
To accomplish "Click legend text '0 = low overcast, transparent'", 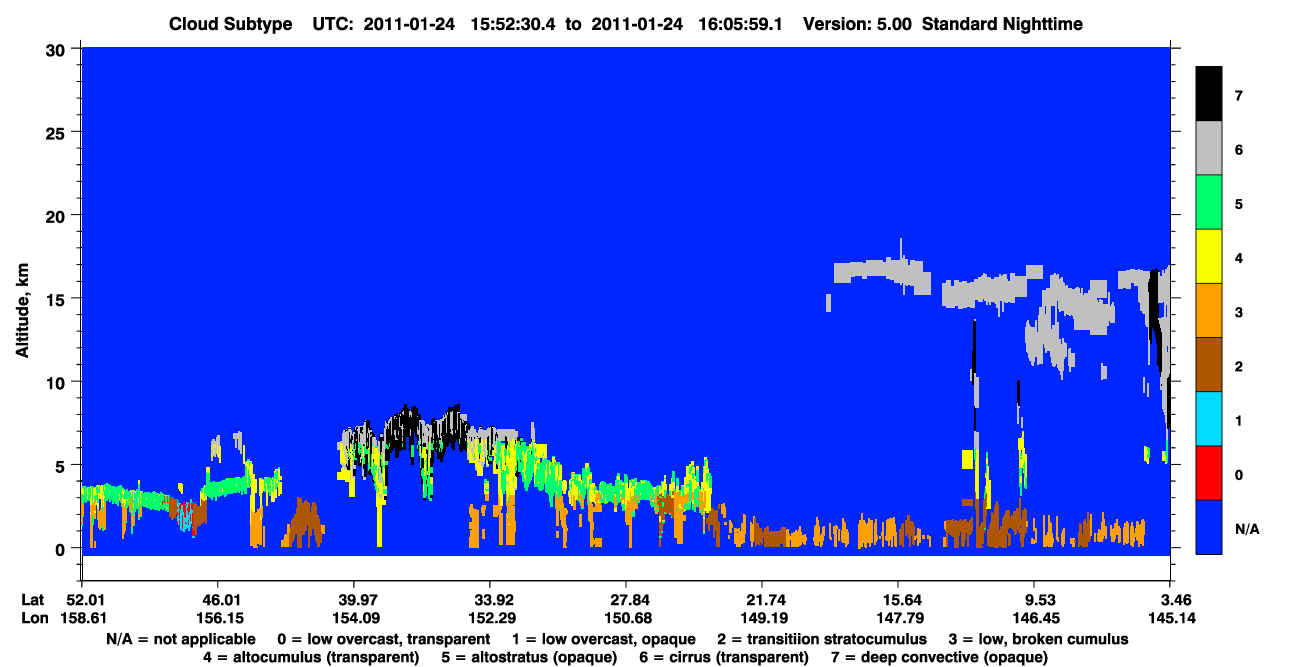I will [x=384, y=639].
